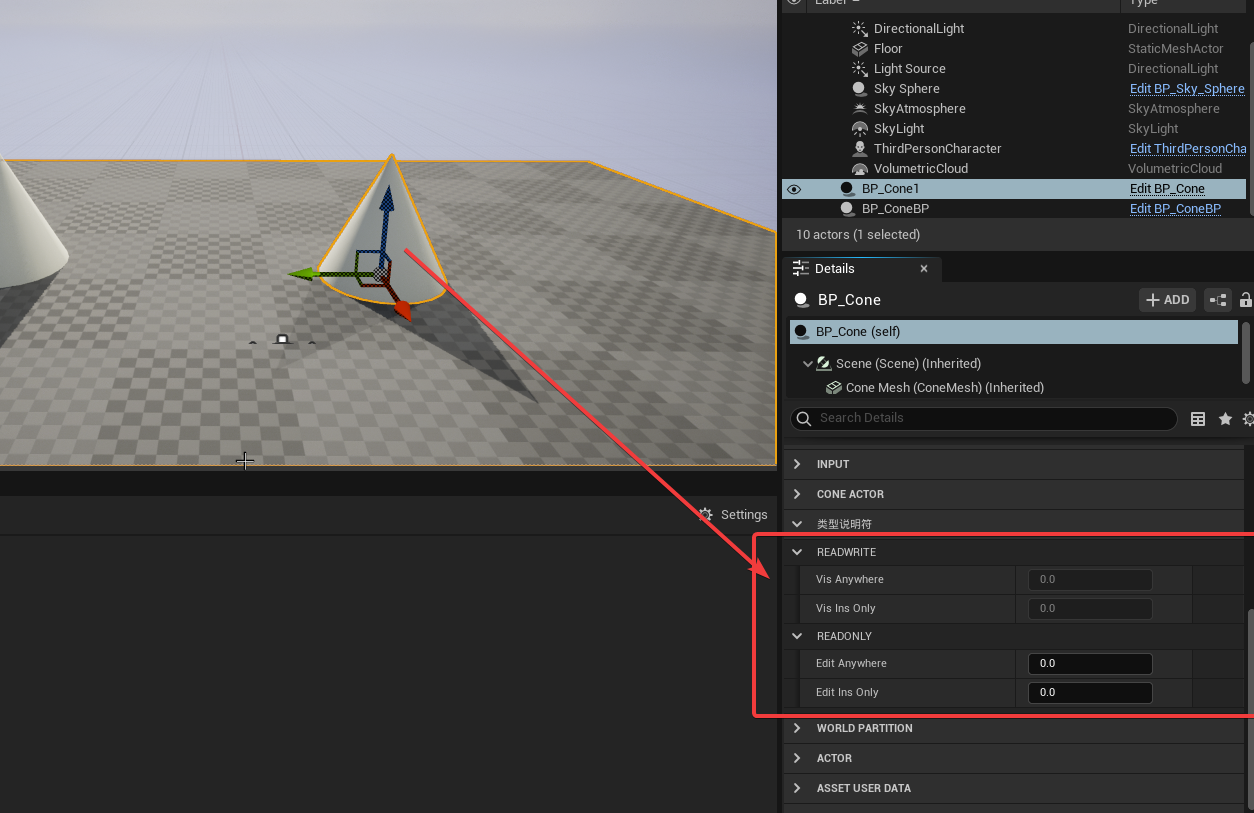The width and height of the screenshot is (1254, 813).
Task: Select the ThirdPersonCharacter actor row
Action: 1014,149
